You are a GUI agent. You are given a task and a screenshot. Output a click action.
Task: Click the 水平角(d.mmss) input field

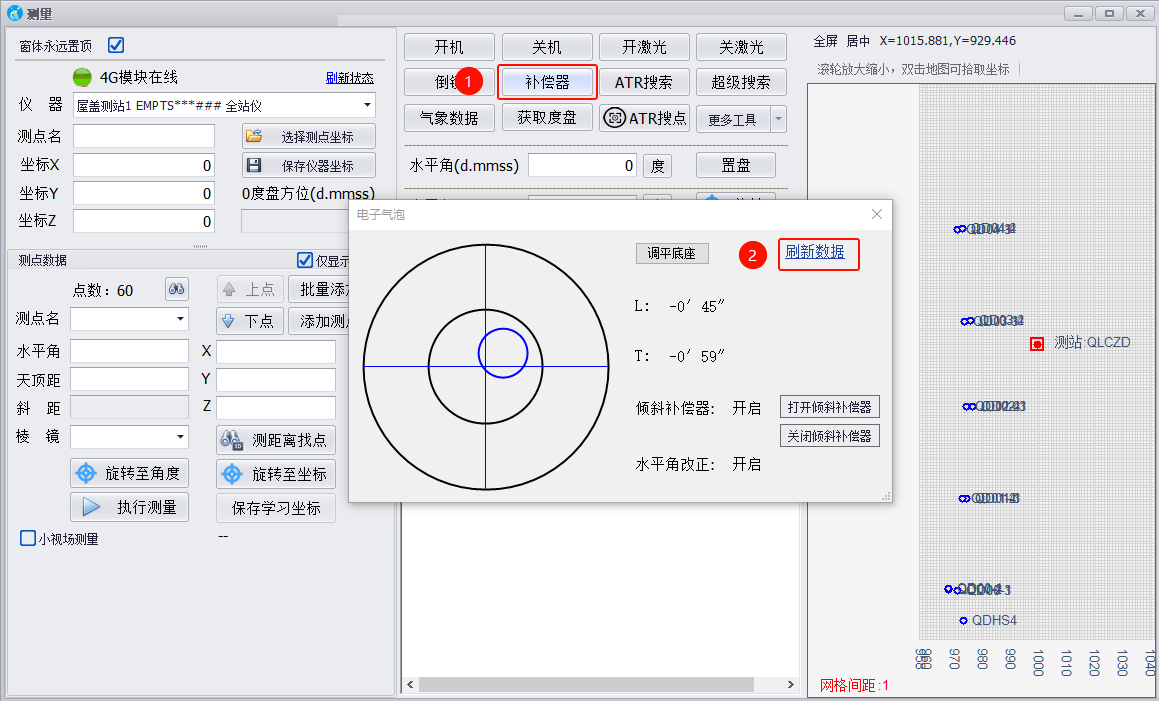click(582, 166)
